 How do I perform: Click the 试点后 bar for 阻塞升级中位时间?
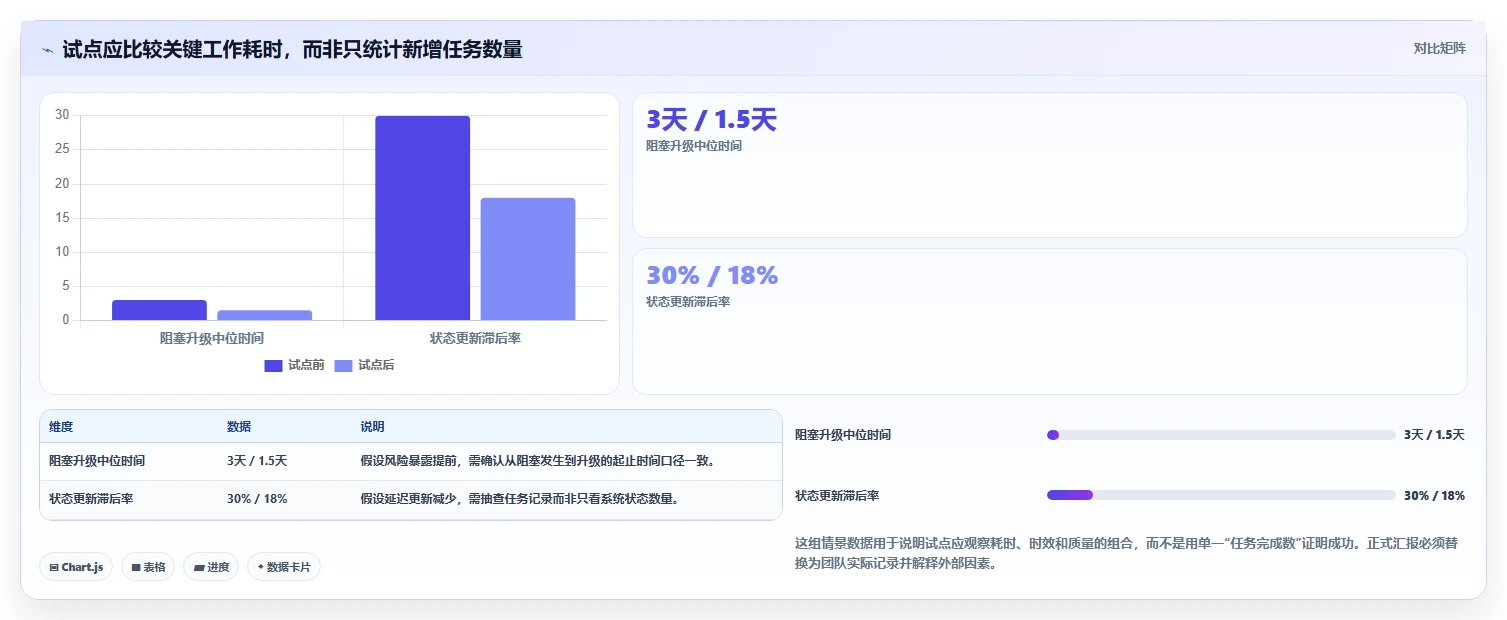264,315
